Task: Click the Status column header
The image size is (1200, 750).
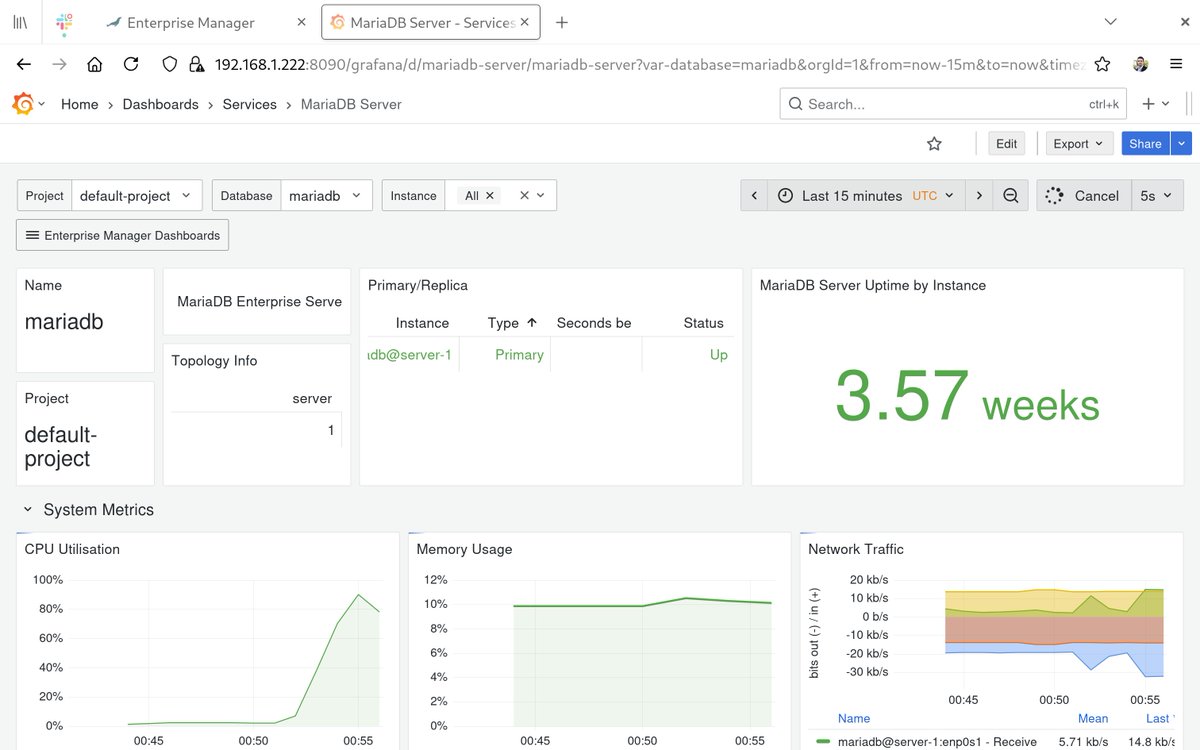Action: point(703,323)
